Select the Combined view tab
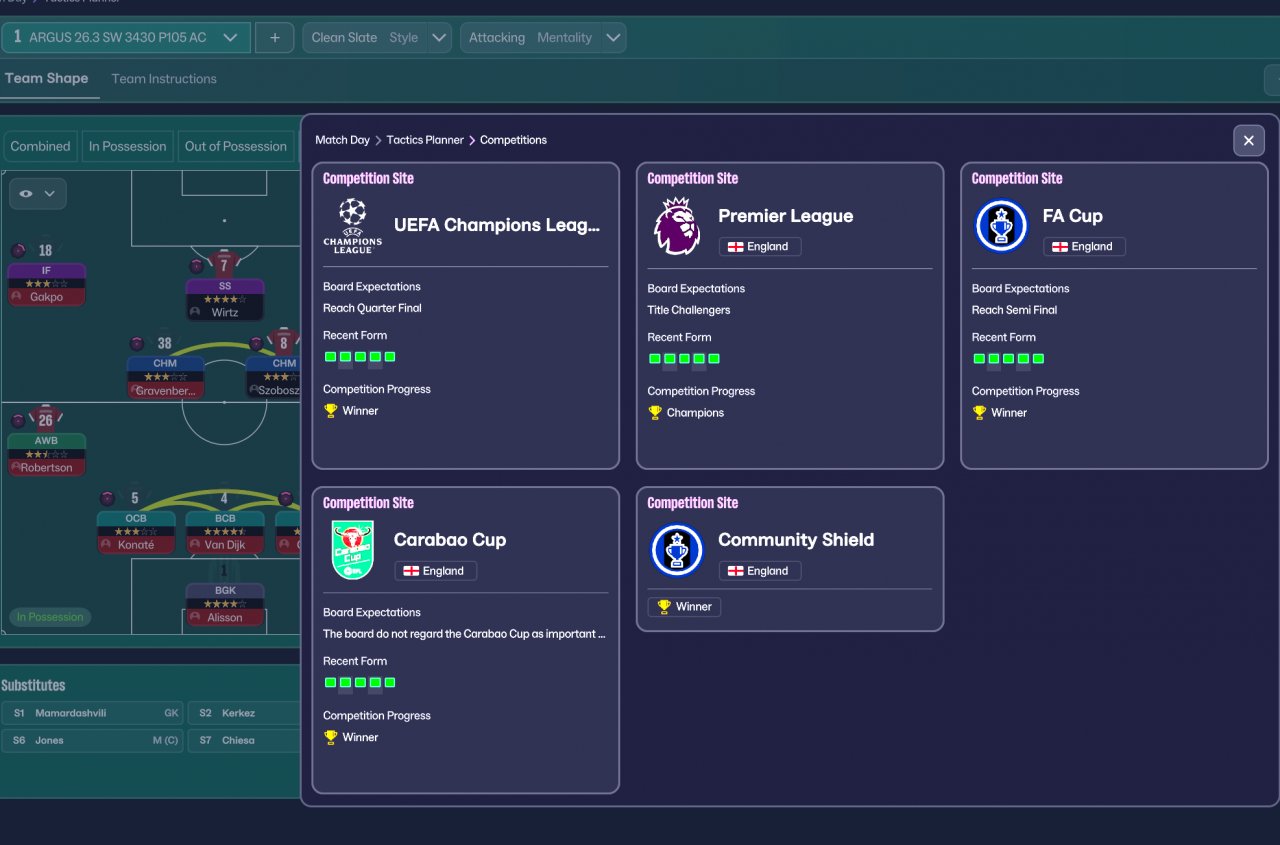The width and height of the screenshot is (1280, 845). (40, 146)
